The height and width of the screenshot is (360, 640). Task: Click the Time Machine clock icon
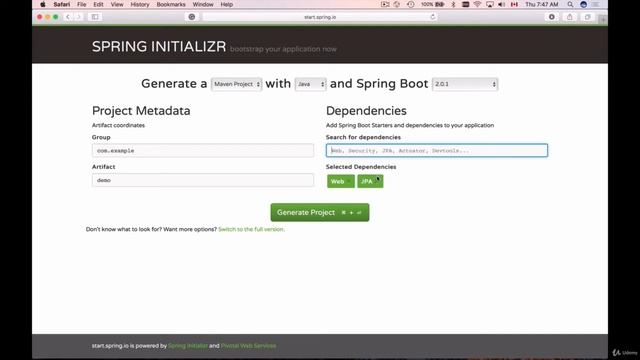[411, 4]
